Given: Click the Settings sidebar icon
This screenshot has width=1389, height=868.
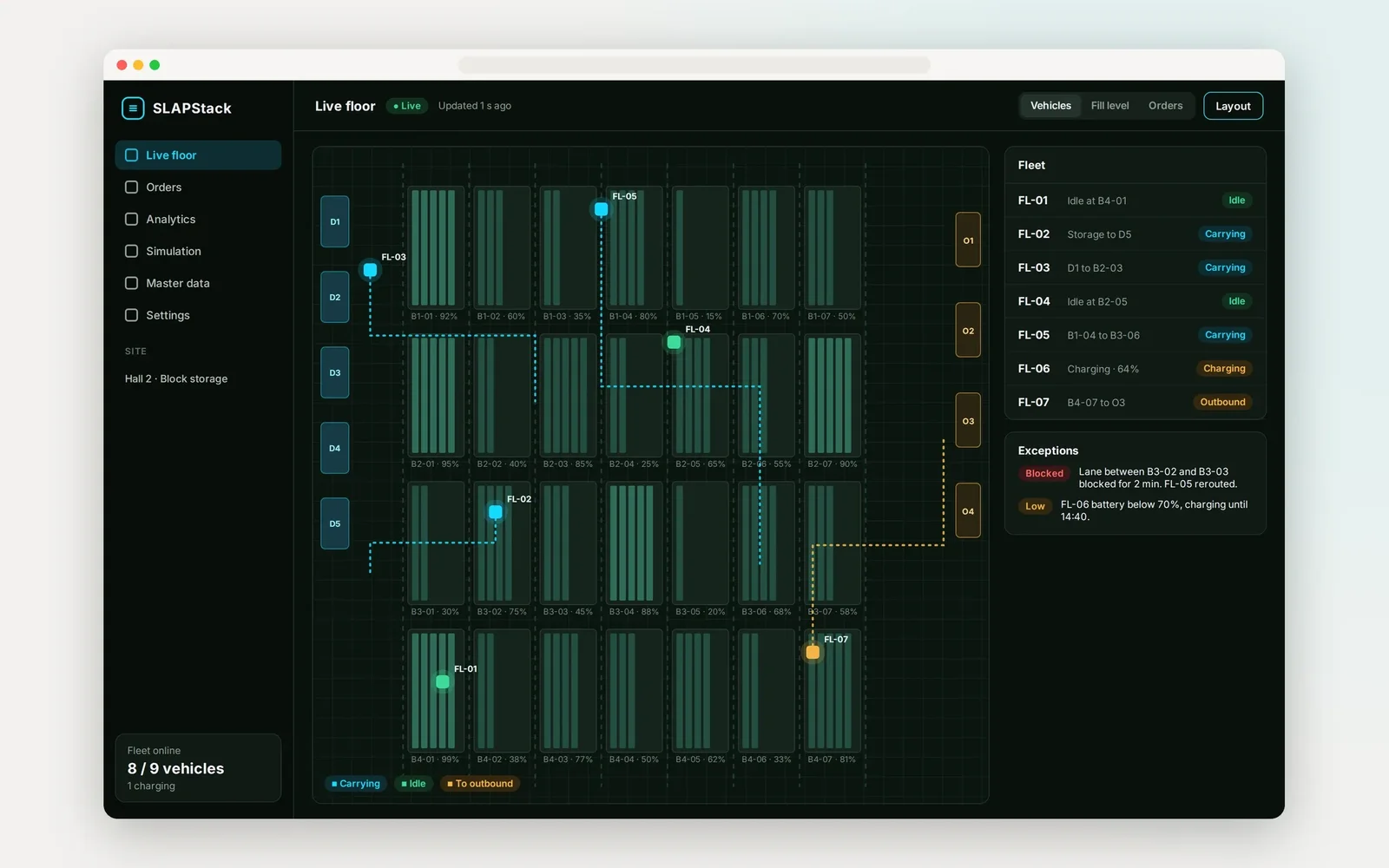Looking at the screenshot, I should click(x=132, y=316).
